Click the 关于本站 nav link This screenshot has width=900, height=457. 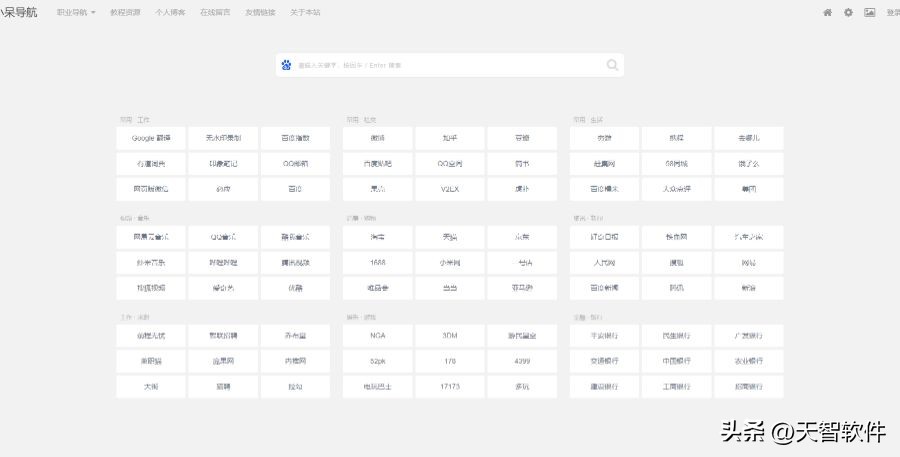coord(305,13)
